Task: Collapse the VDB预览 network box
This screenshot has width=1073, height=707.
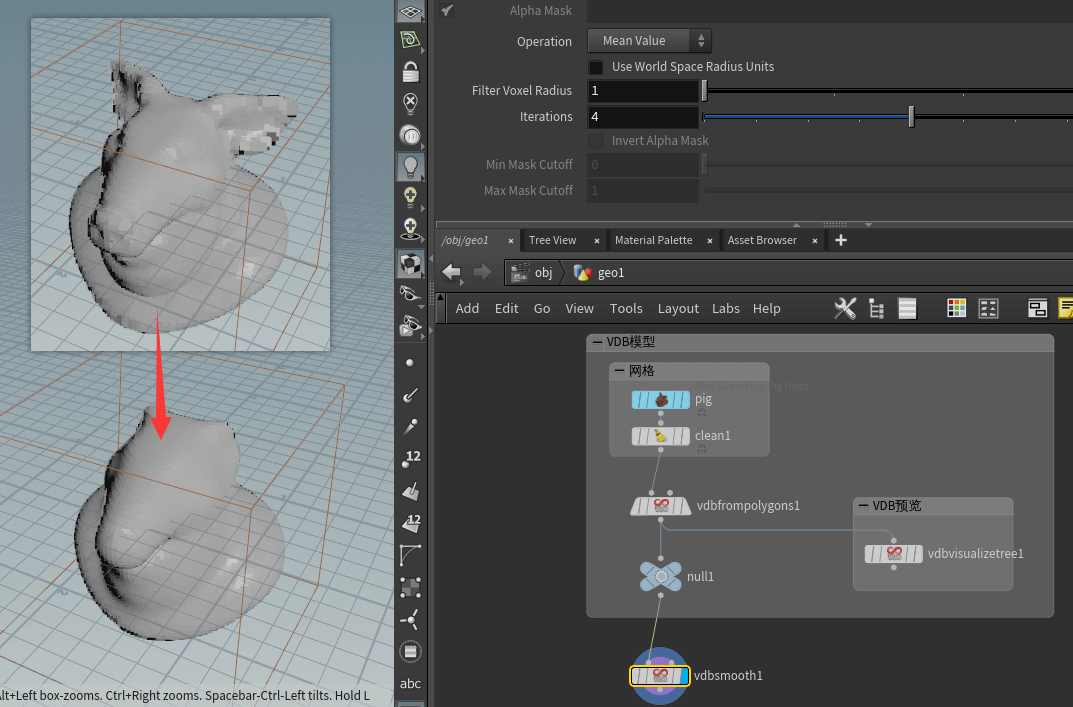Action: click(x=863, y=506)
